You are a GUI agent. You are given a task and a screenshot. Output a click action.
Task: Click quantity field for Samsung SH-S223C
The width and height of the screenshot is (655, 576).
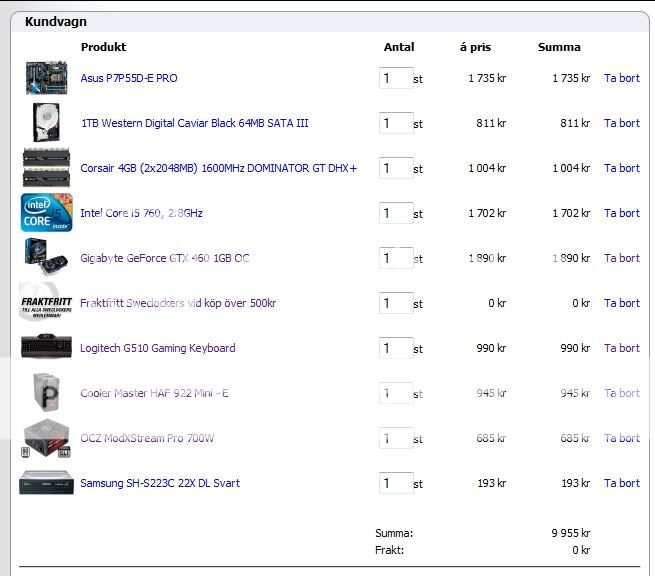(x=395, y=483)
